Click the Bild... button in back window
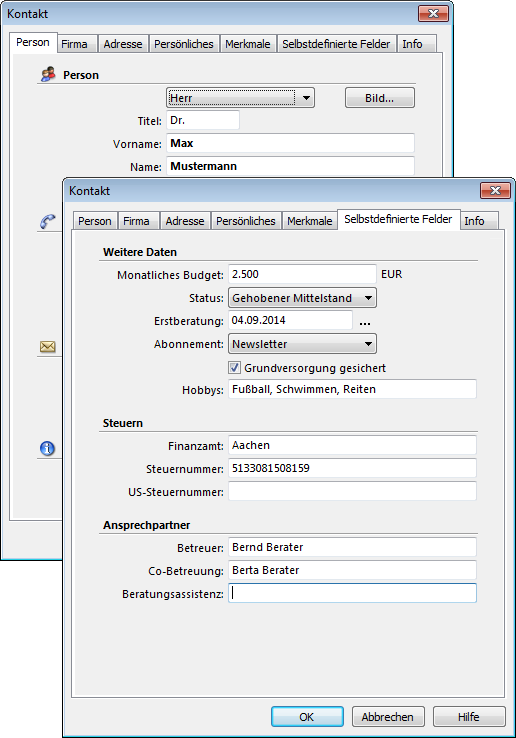 [x=380, y=98]
